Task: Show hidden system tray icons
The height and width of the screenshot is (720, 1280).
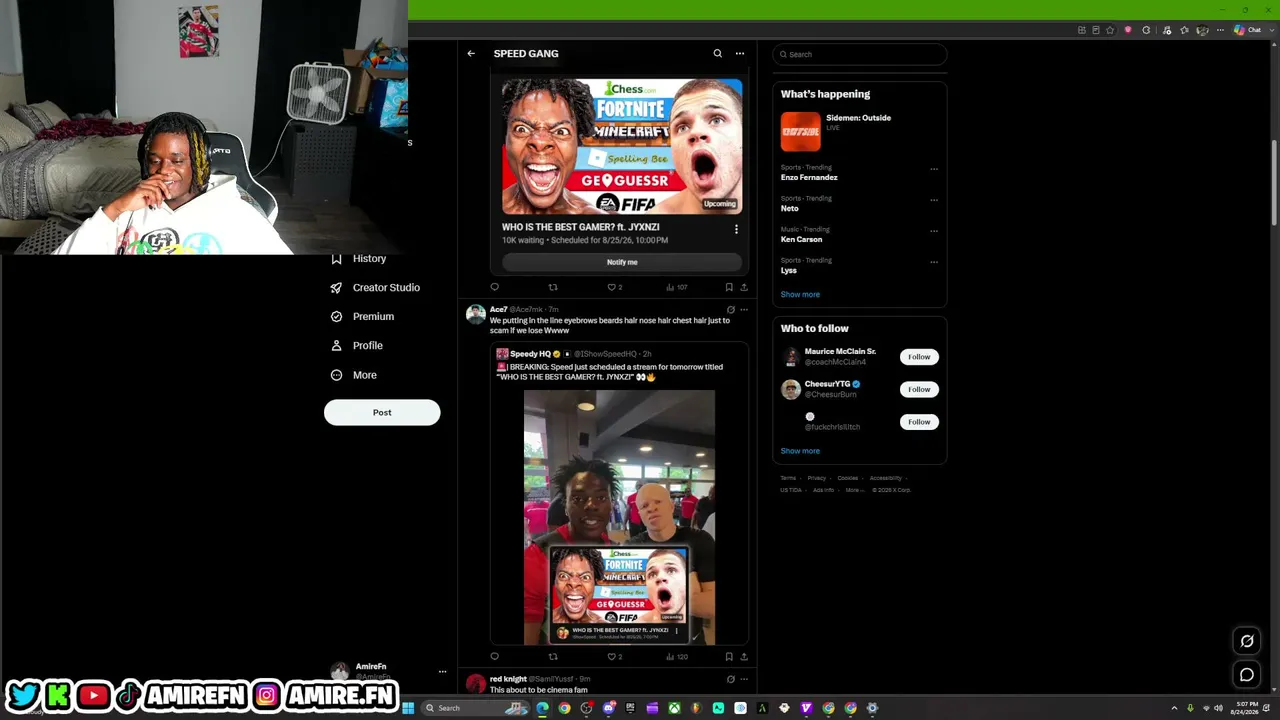Action: click(x=1174, y=708)
